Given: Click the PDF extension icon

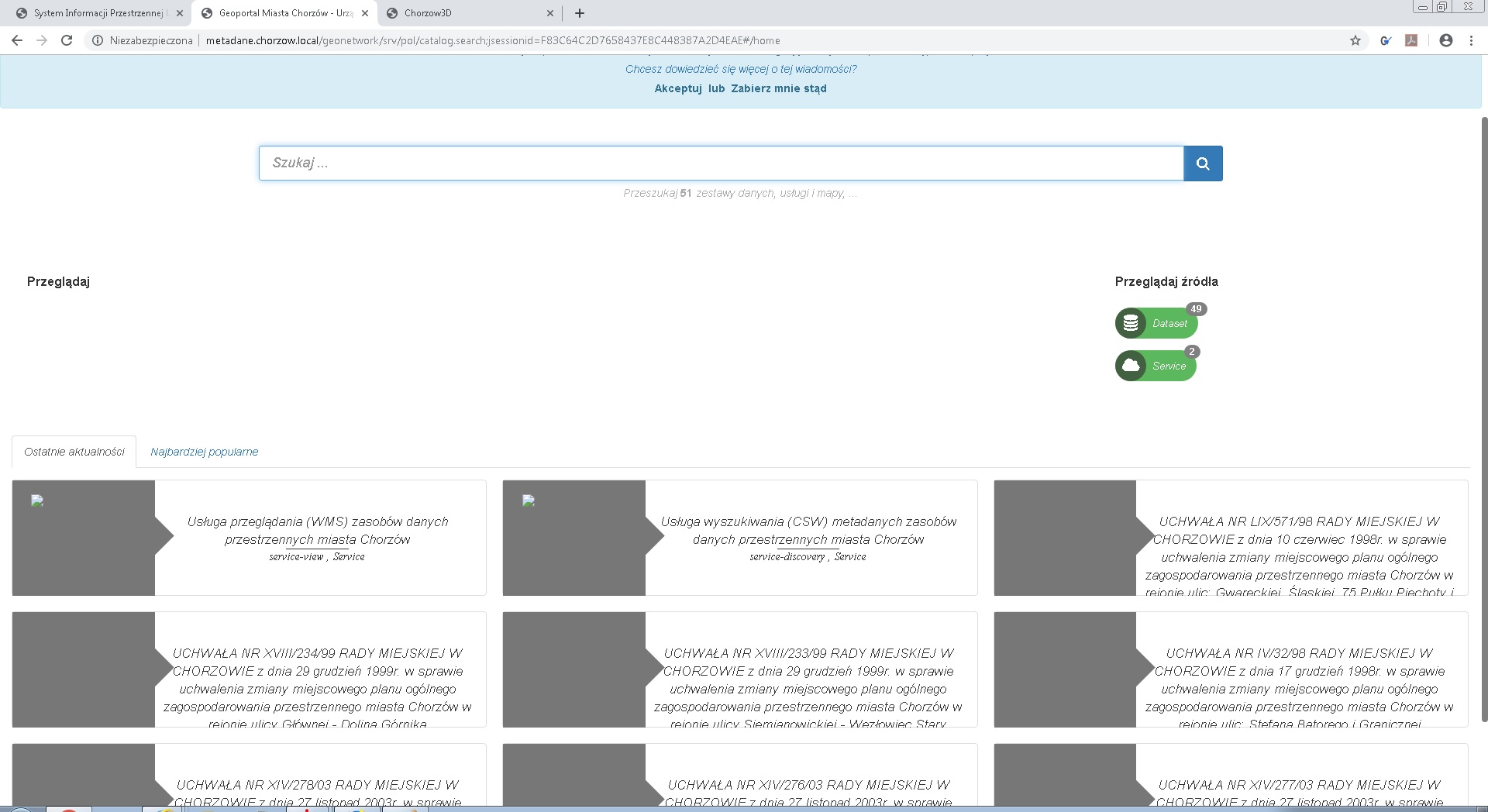Looking at the screenshot, I should tap(1411, 40).
